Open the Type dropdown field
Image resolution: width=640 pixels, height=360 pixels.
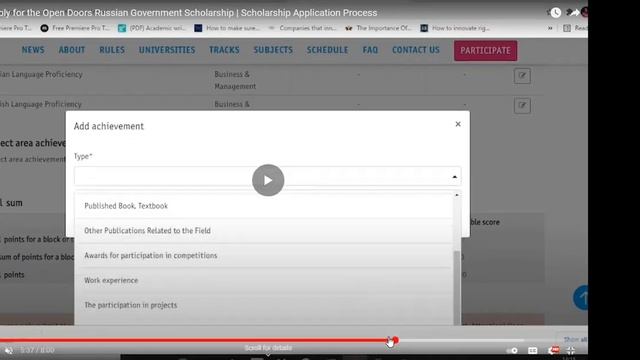point(267,176)
